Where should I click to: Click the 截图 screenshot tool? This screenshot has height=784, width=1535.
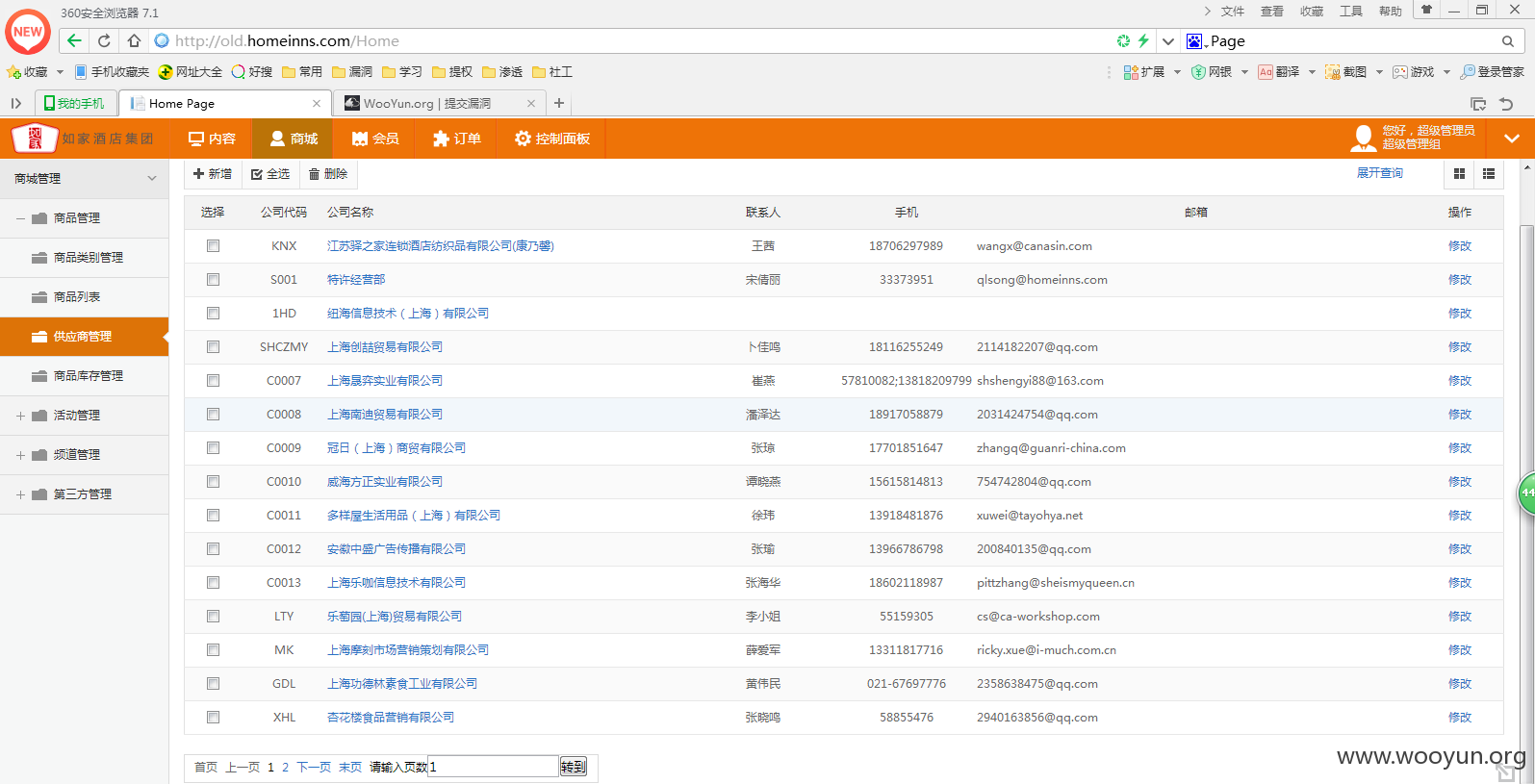tap(1346, 72)
